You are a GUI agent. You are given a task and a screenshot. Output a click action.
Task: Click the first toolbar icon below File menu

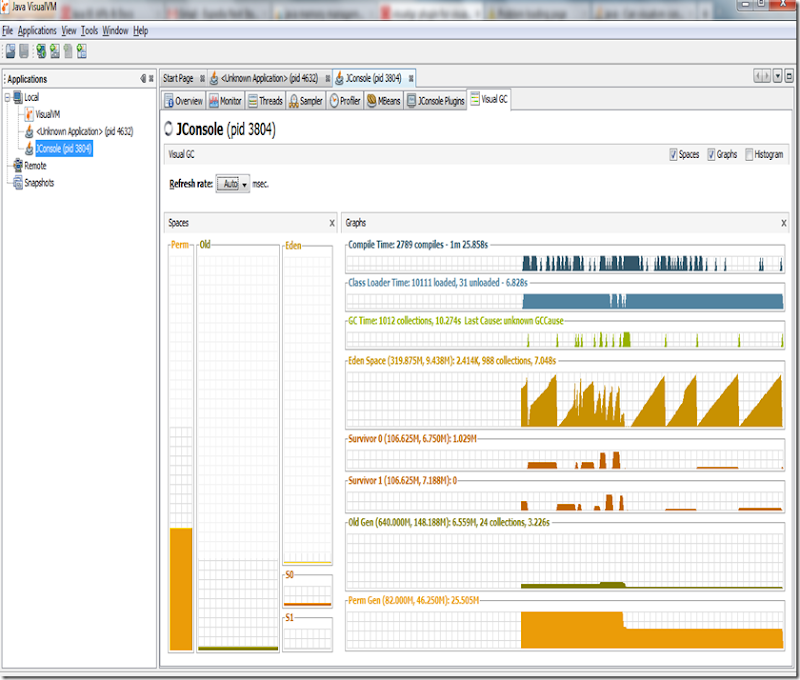click(10, 51)
